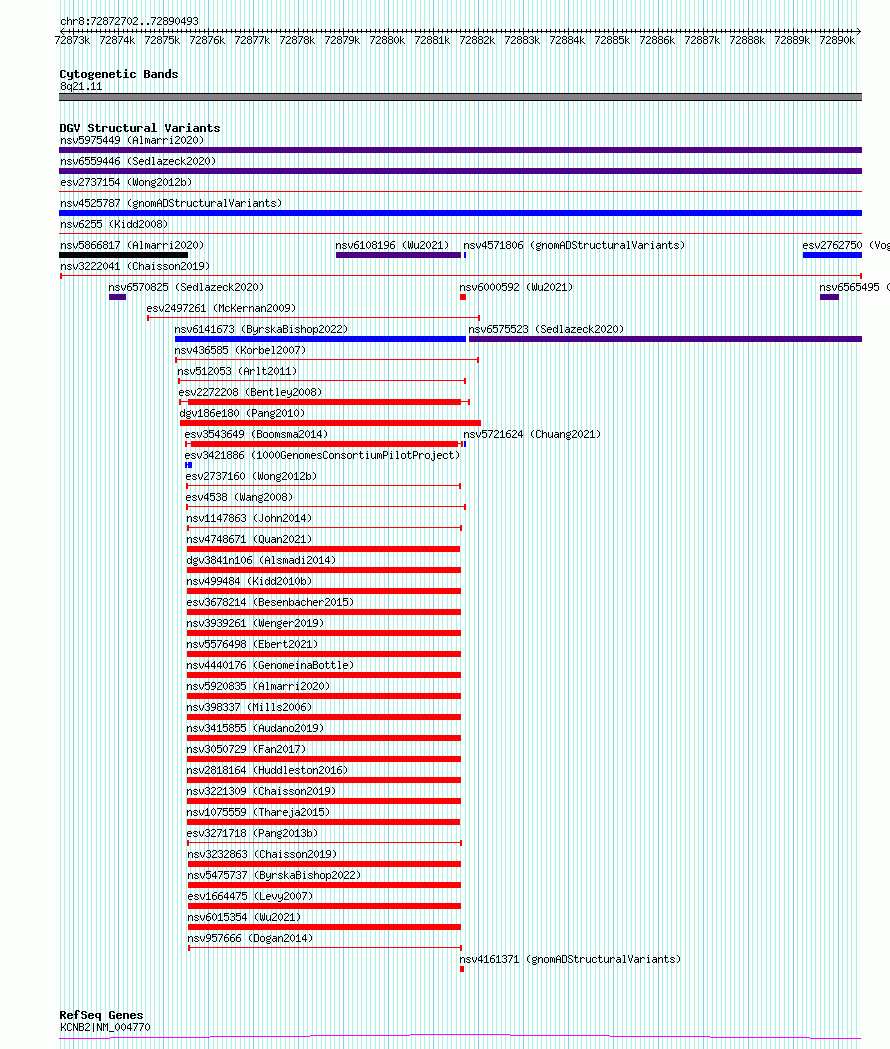
Task: Open the nsv3415855 (Audano2019) label
Action: pos(255,729)
